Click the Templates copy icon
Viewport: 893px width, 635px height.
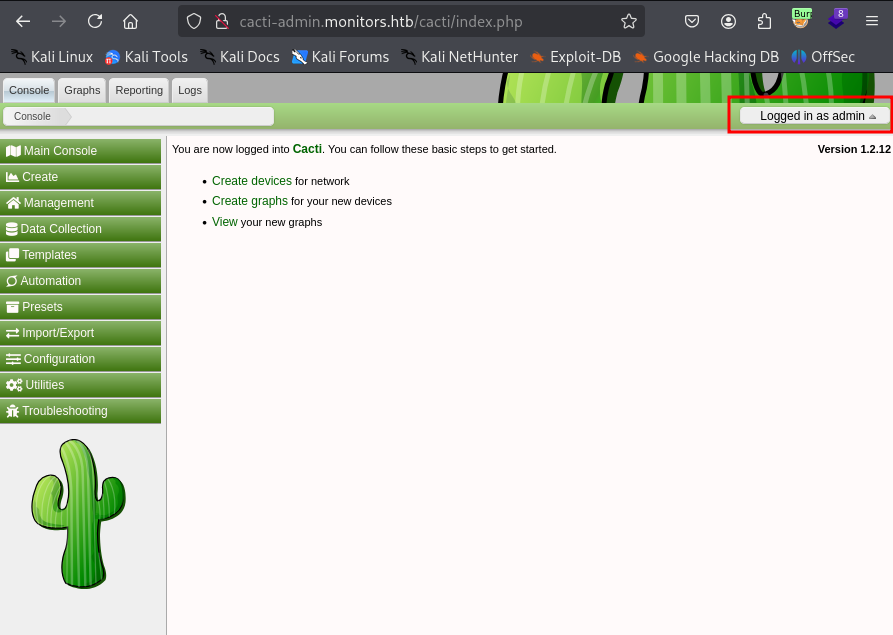[x=13, y=255]
